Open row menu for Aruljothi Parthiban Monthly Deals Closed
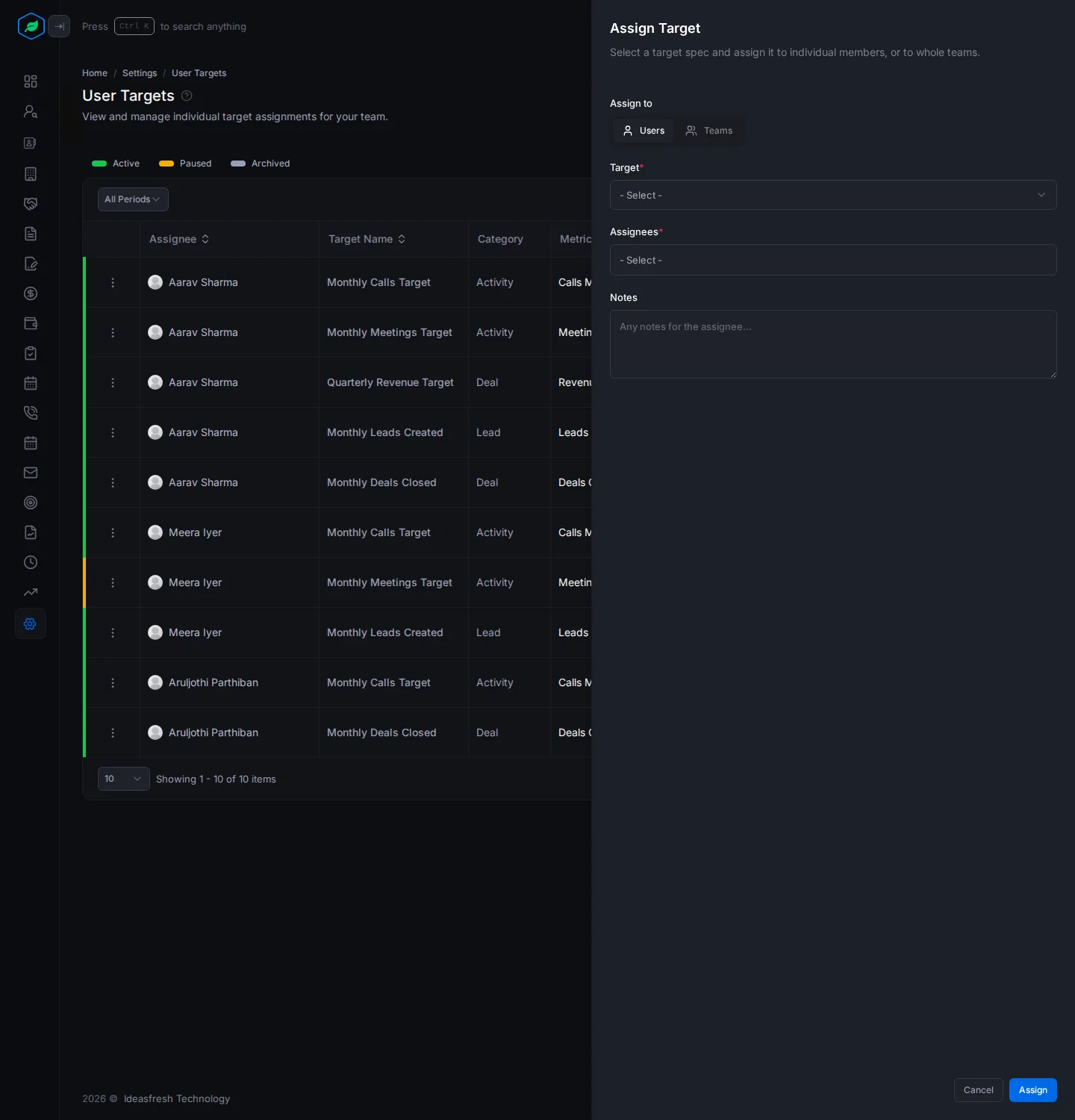The width and height of the screenshot is (1075, 1120). (x=113, y=732)
